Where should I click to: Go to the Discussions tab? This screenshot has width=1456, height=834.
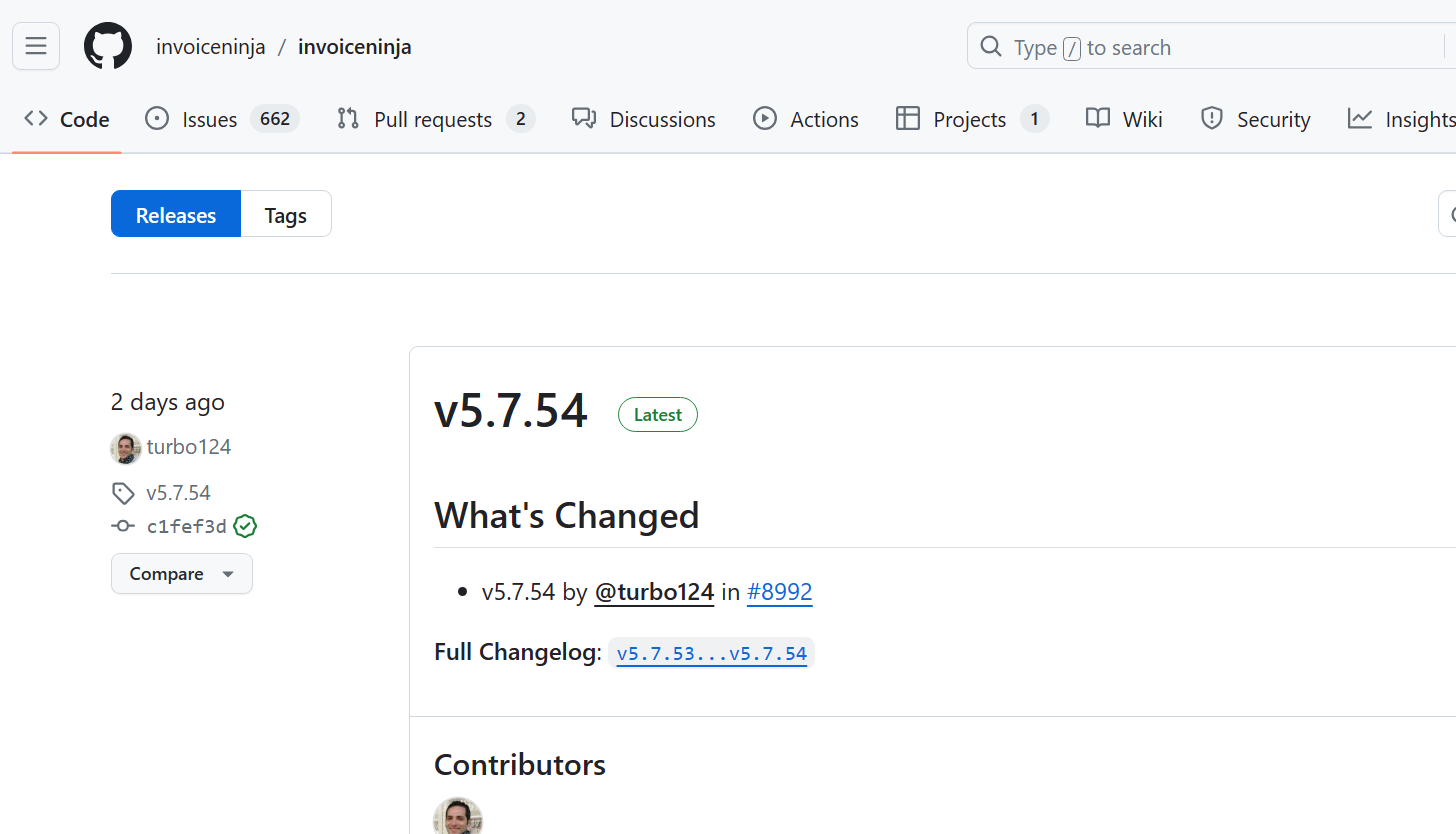[644, 119]
